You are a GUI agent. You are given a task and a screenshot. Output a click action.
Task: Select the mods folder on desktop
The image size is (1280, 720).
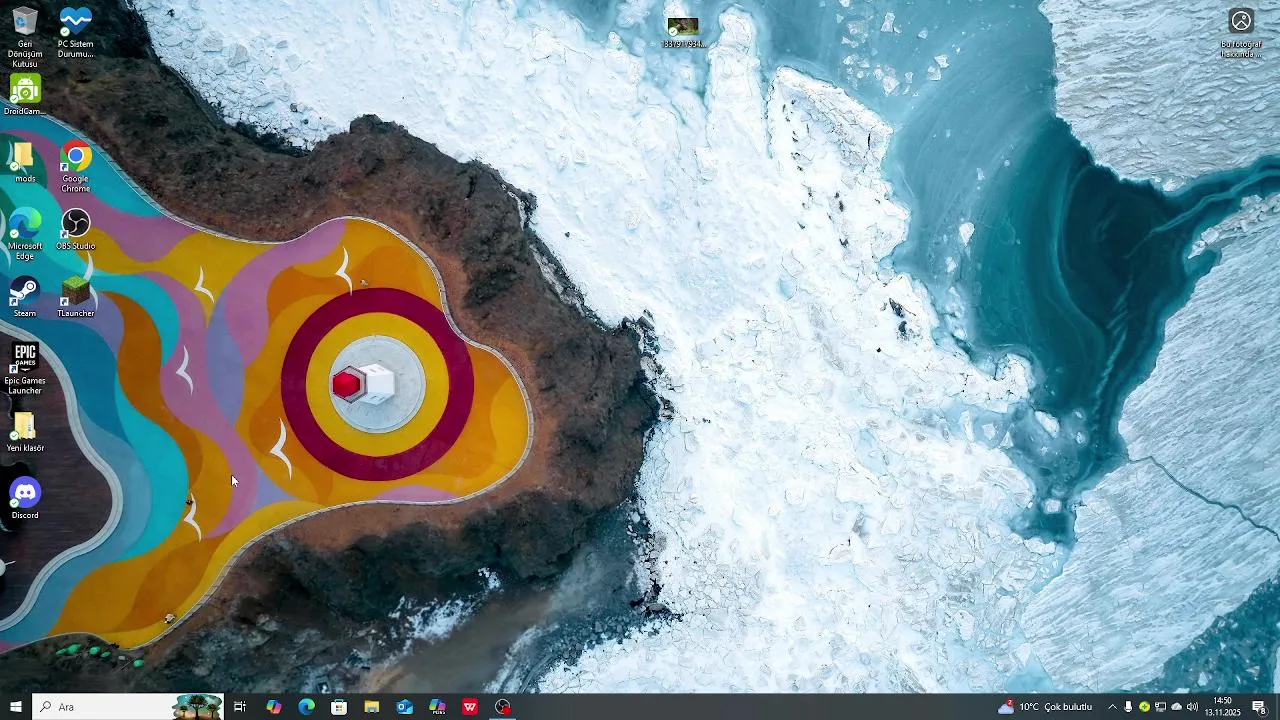click(25, 162)
